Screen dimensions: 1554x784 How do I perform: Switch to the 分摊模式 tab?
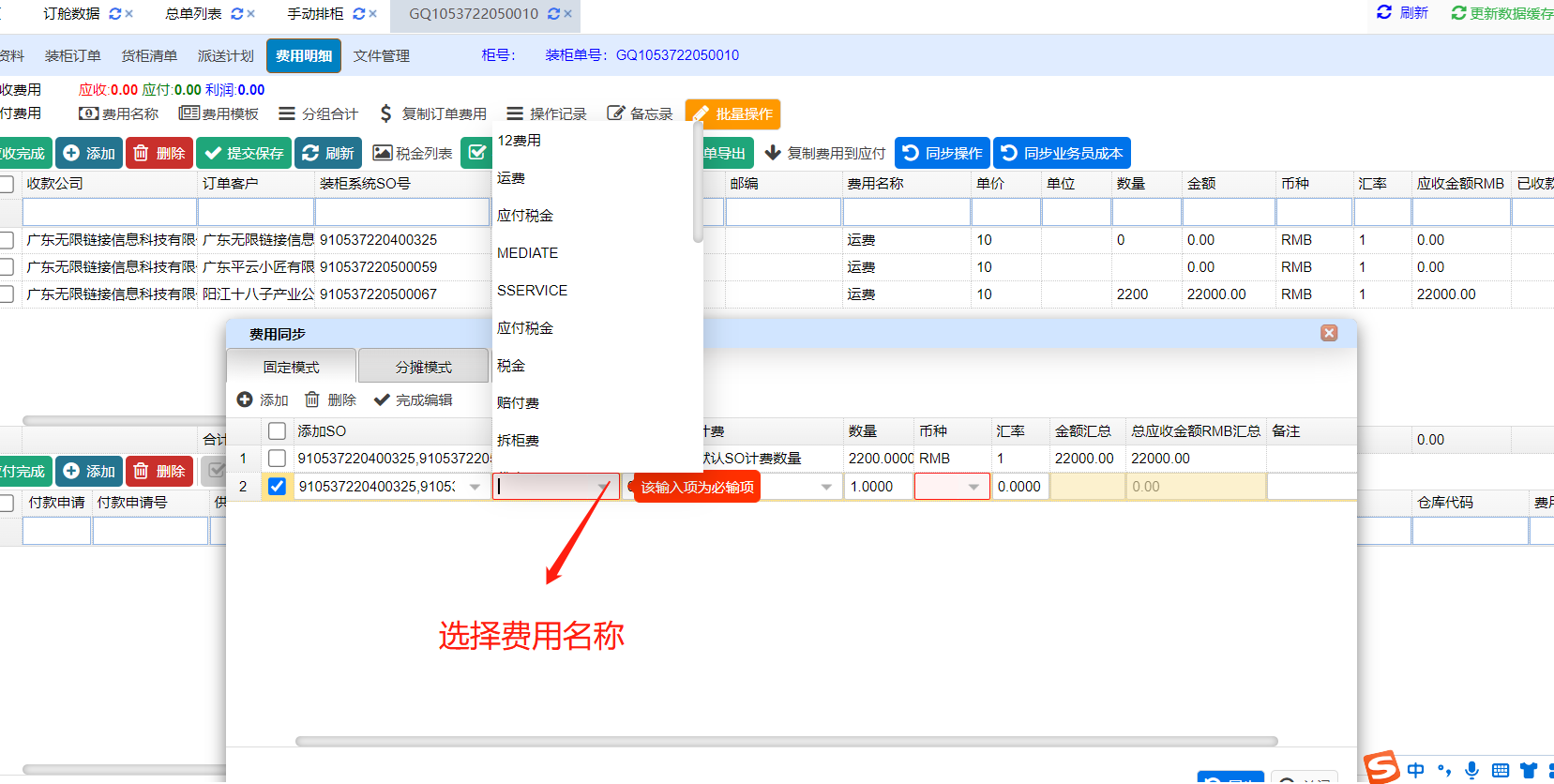pos(423,367)
